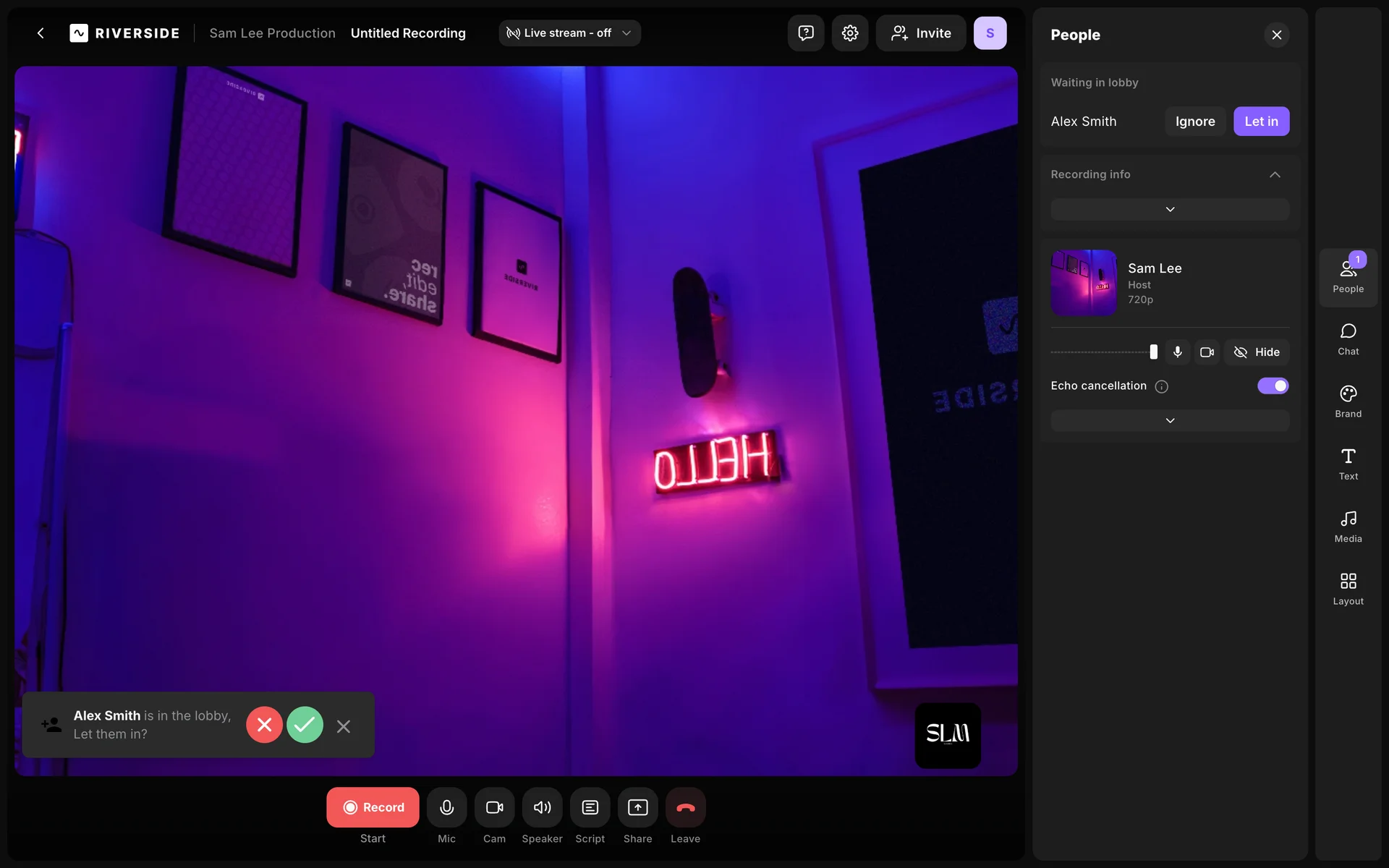The width and height of the screenshot is (1389, 868).
Task: Let in Alex Smith from lobby
Action: (x=1261, y=122)
